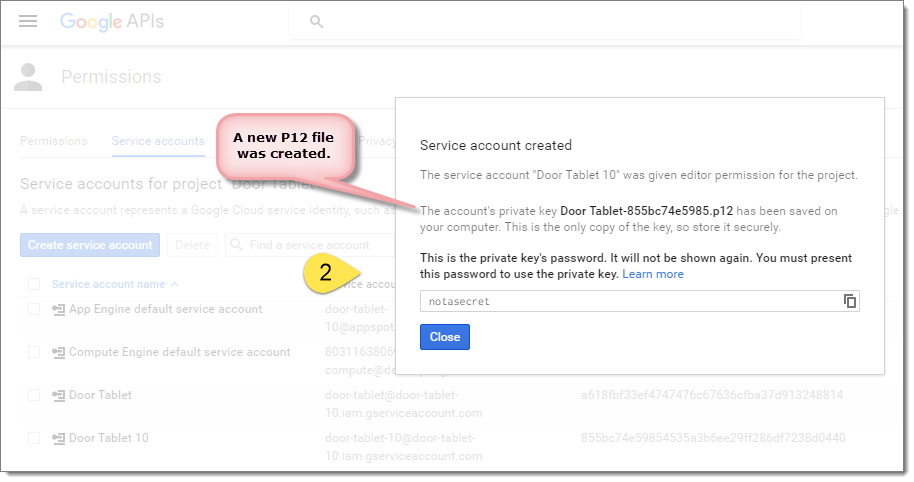Check the App Engine default service account row
The width and height of the screenshot is (914, 482).
(34, 310)
